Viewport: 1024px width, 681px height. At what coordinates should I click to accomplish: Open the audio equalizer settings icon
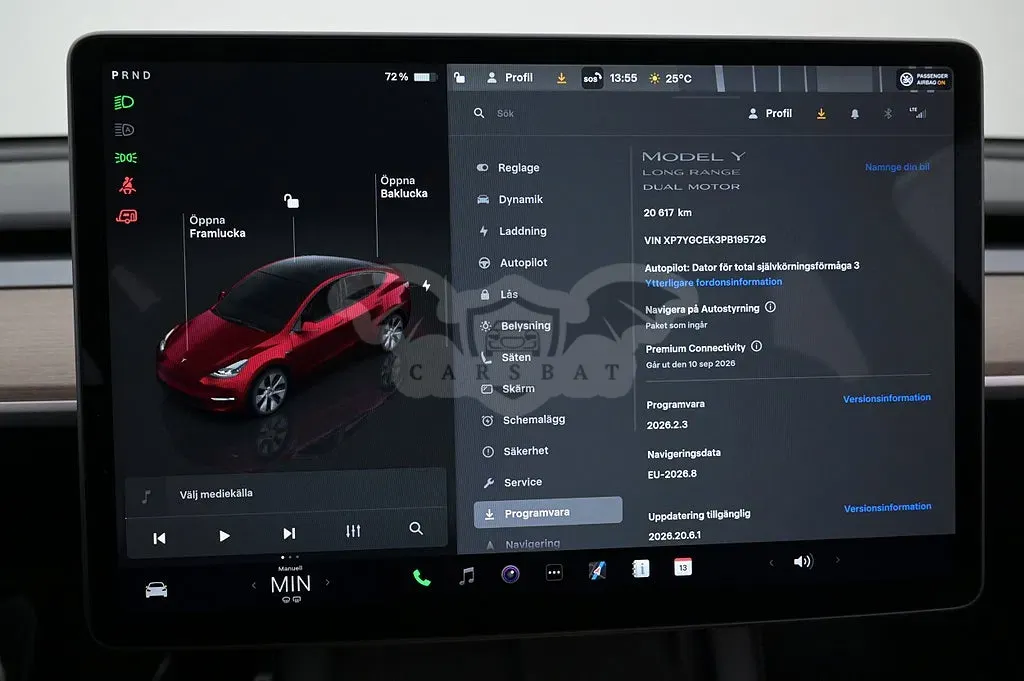353,531
